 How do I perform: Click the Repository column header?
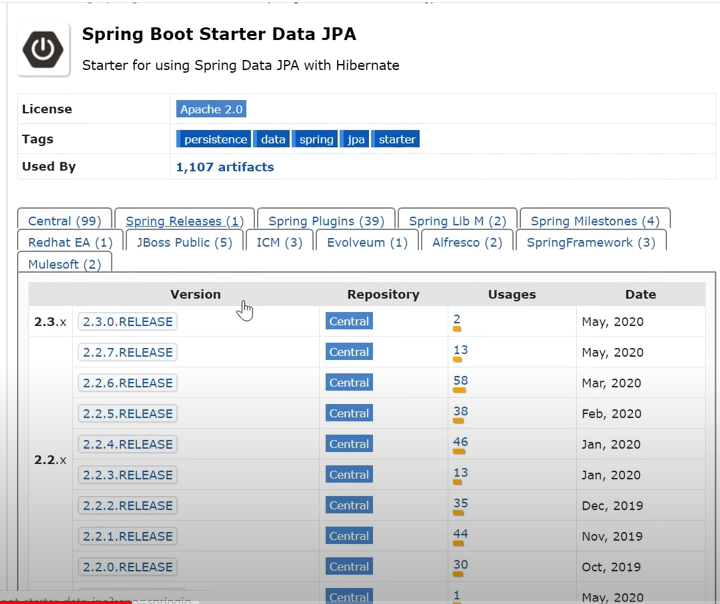point(383,294)
